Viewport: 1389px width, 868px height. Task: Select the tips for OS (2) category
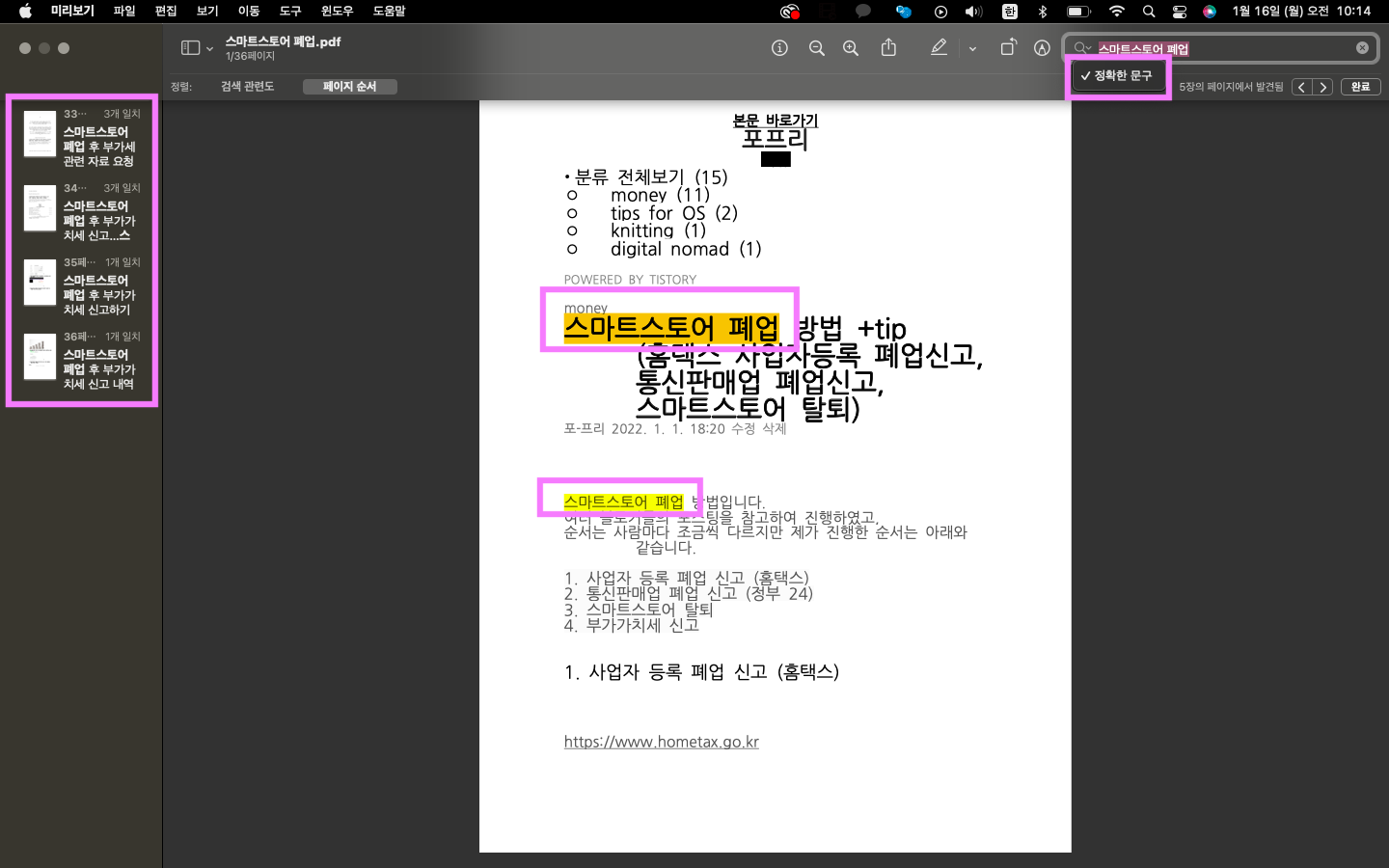[674, 213]
